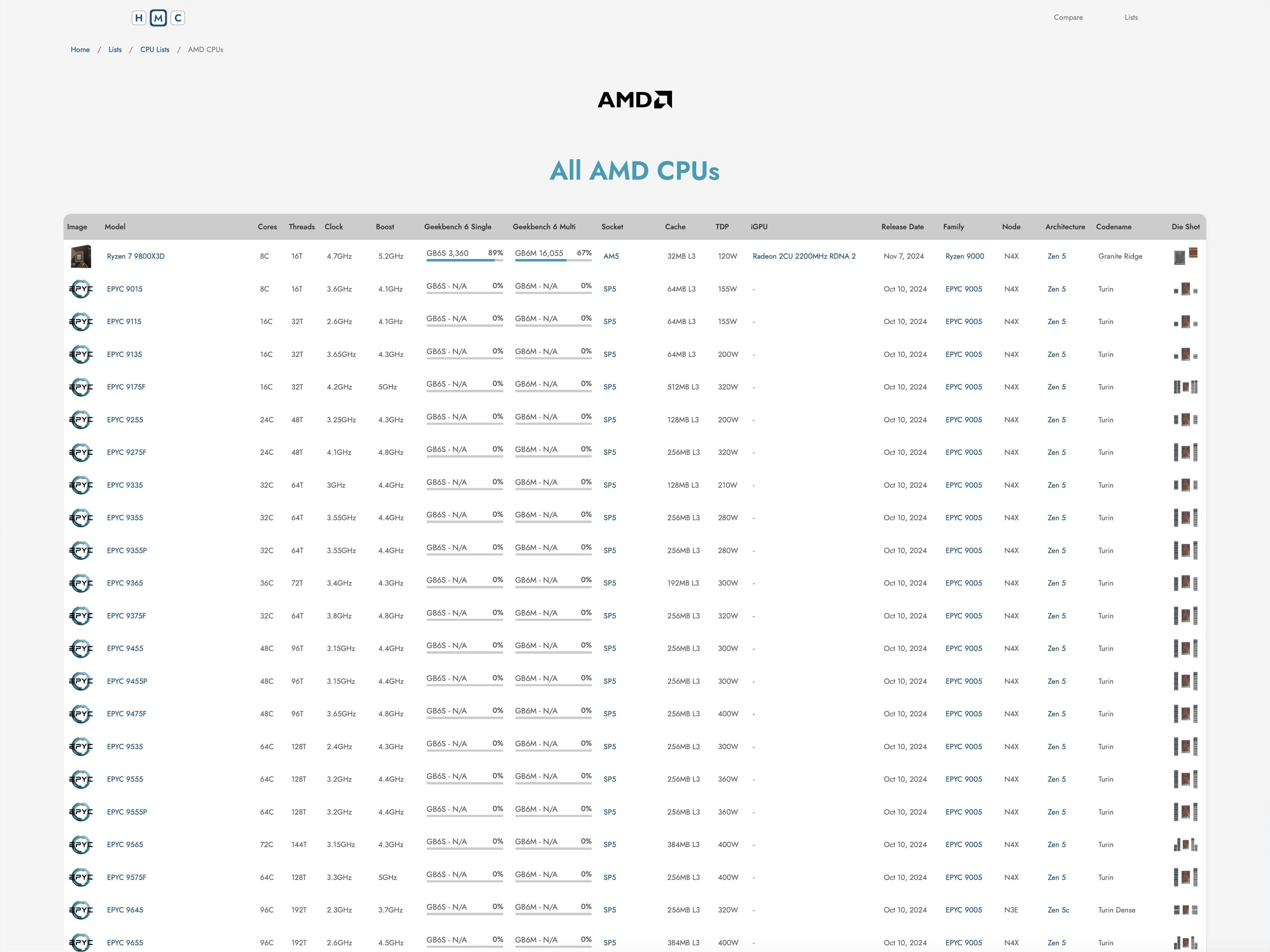Open the EPYC 9005 family link for EPYC 9365
The width and height of the screenshot is (1270, 952).
coord(963,583)
